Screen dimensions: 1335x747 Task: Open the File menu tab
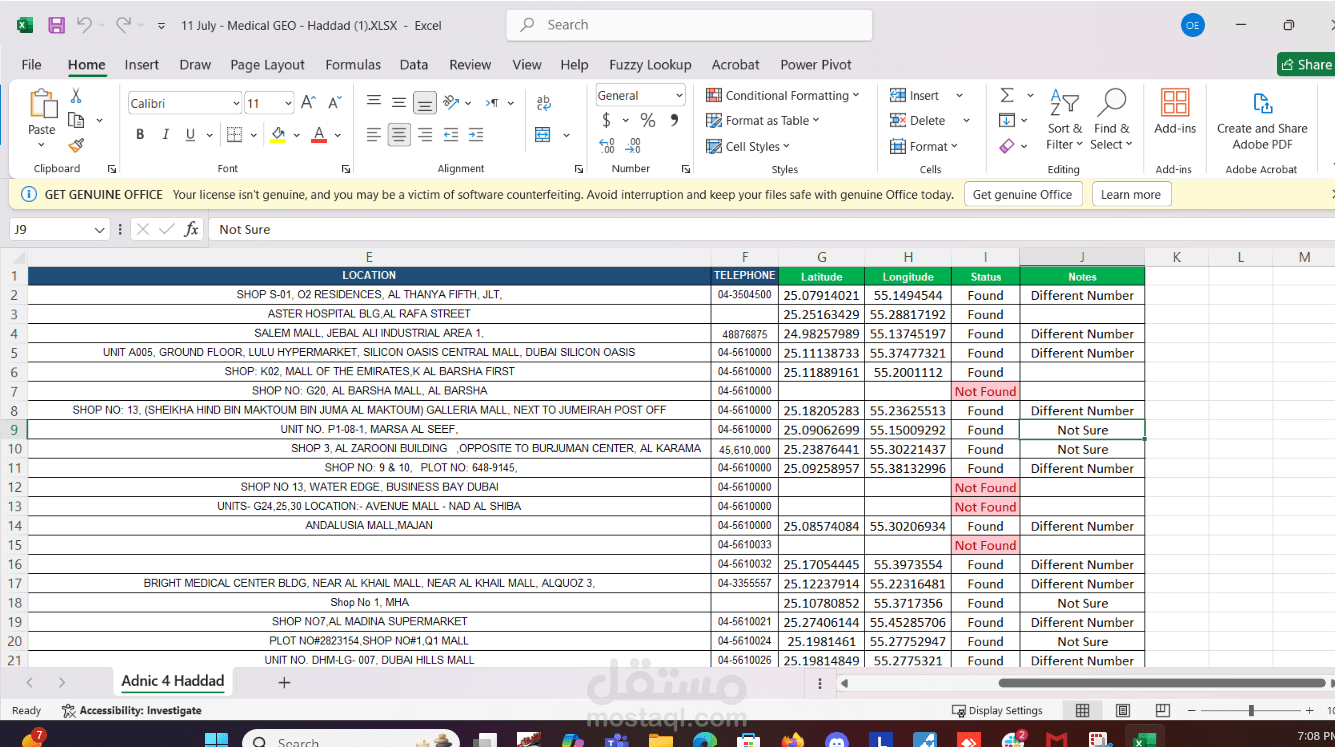point(32,65)
